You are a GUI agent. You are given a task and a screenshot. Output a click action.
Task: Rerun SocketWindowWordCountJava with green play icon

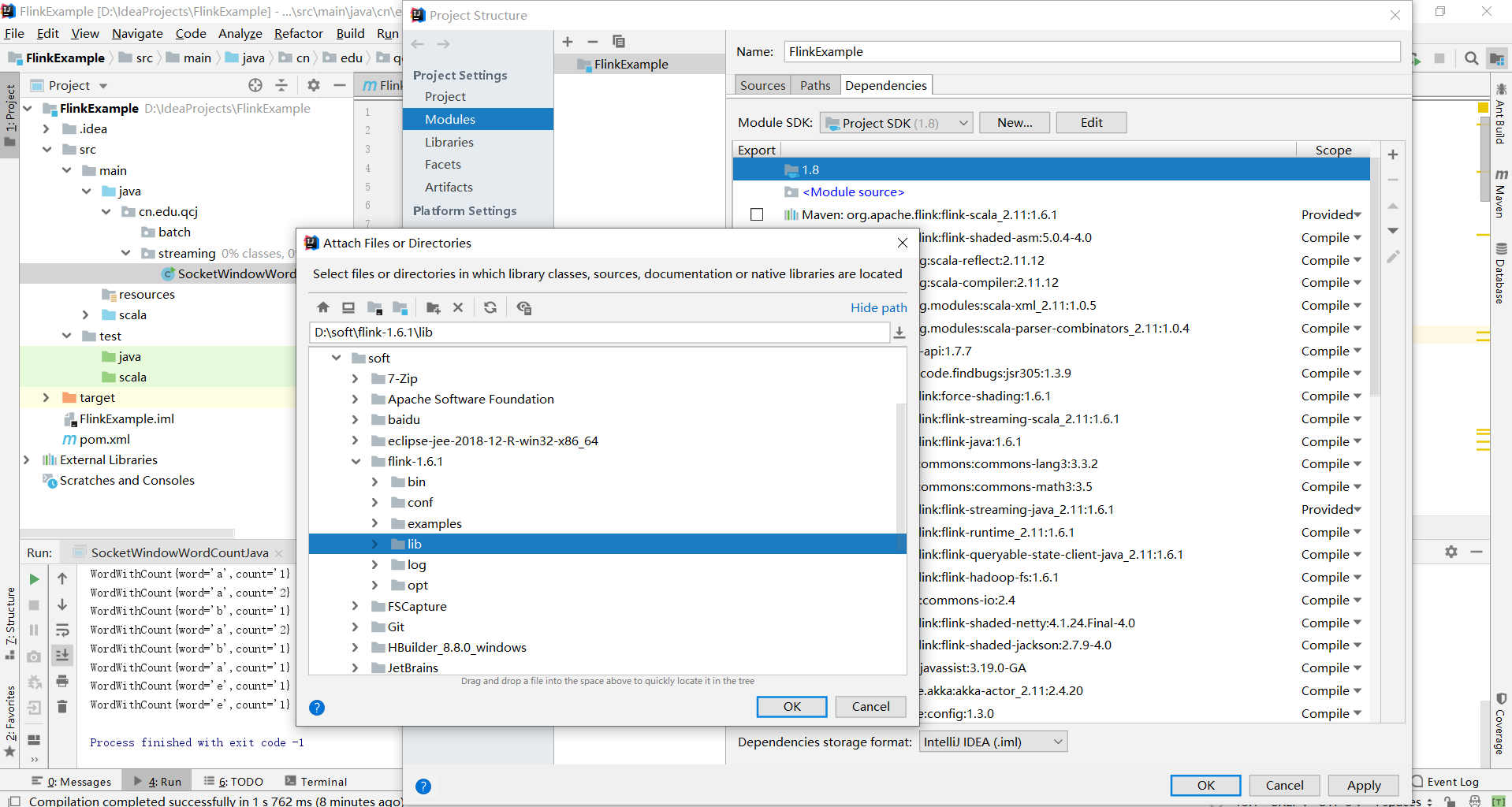(x=34, y=579)
